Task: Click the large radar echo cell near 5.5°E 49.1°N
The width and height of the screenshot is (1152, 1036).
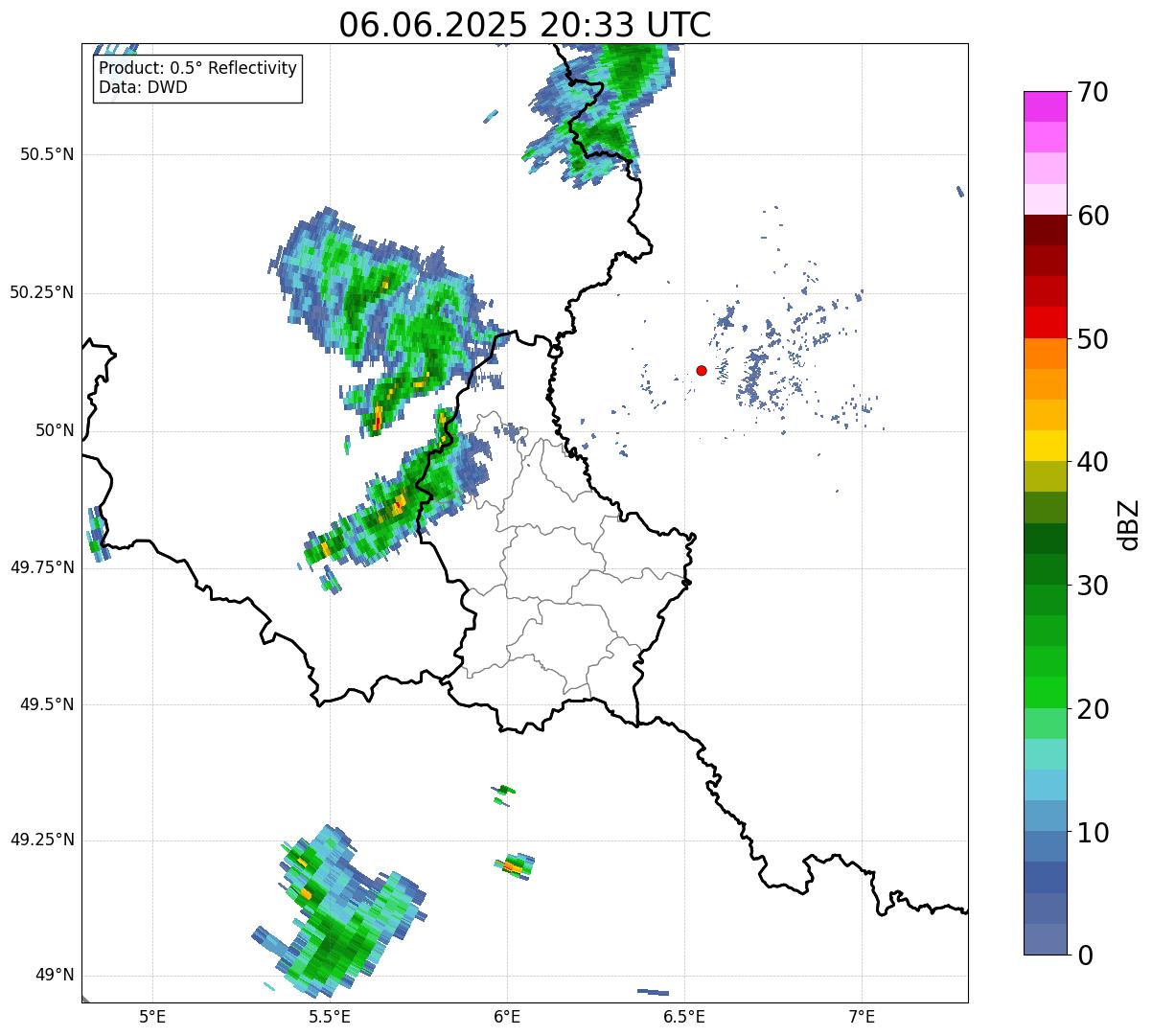Action: click(x=337, y=910)
